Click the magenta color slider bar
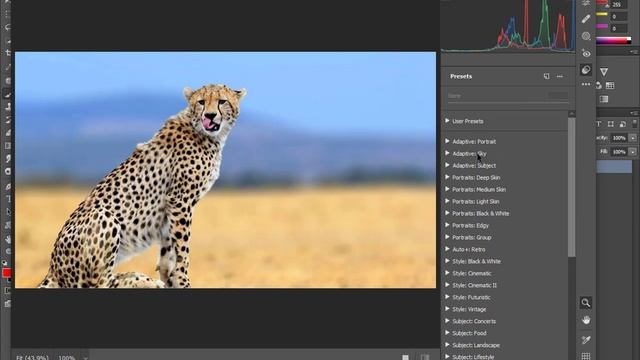Viewport: 640px width, 360px height. pos(602,26)
